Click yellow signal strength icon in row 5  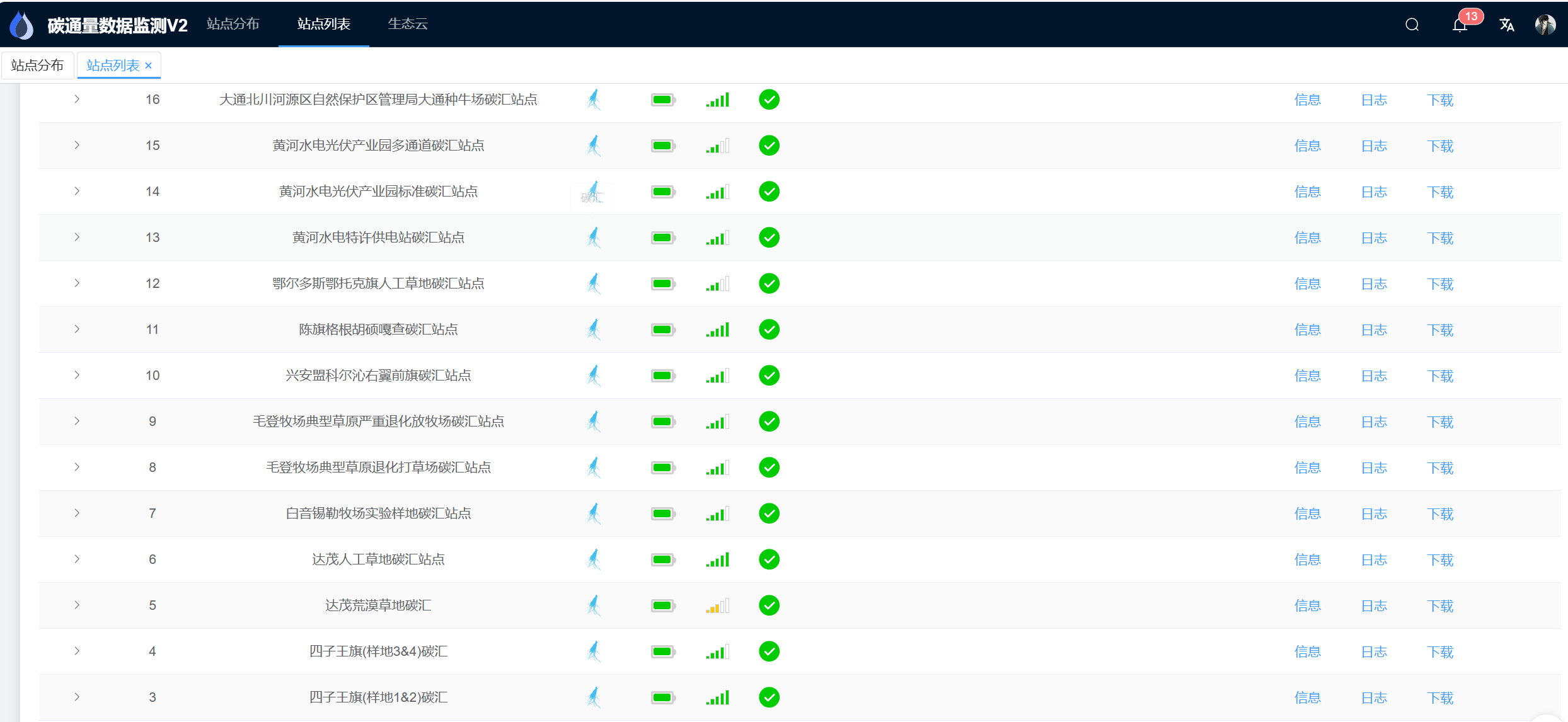pos(717,606)
